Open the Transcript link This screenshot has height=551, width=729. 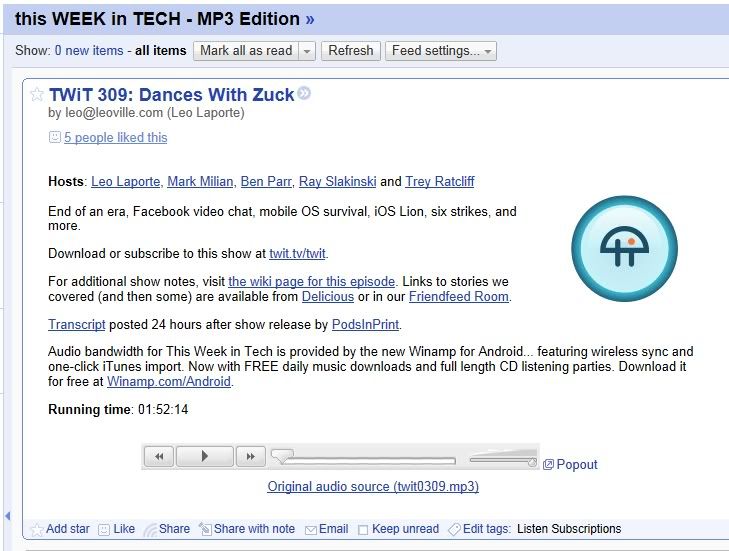77,324
